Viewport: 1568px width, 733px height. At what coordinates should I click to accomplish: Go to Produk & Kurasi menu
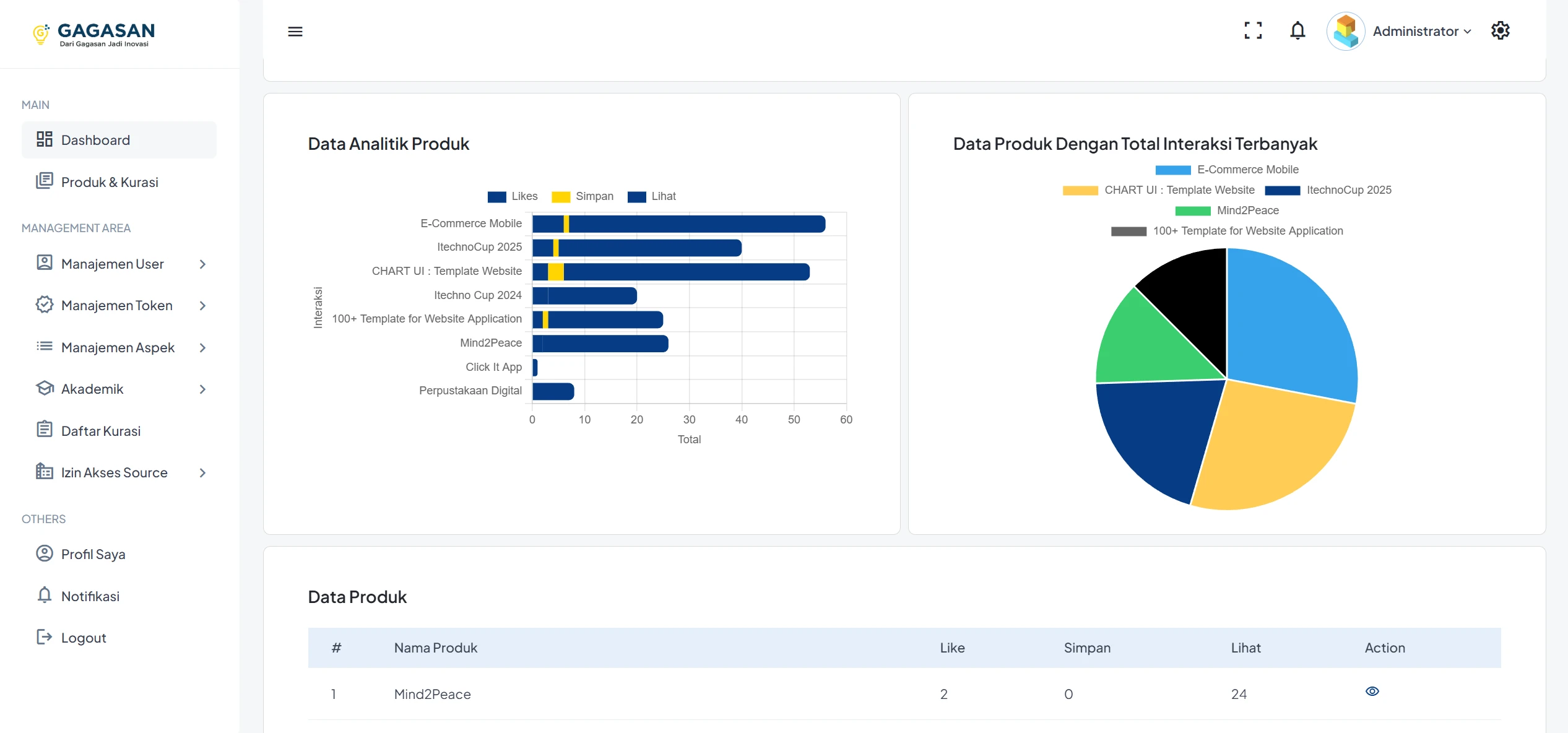[x=110, y=182]
